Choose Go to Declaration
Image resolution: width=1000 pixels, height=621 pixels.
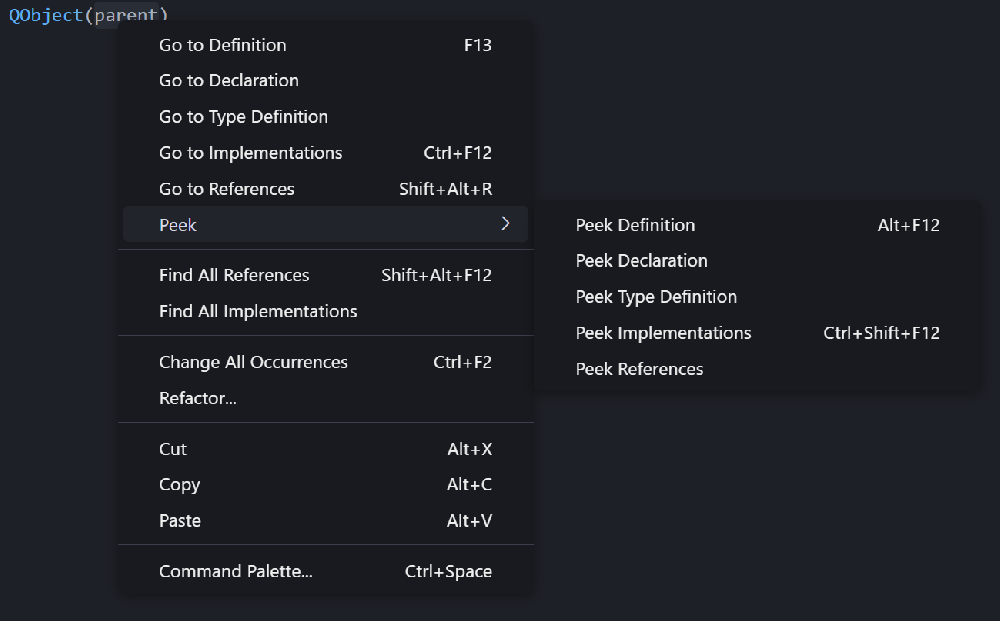pos(229,81)
